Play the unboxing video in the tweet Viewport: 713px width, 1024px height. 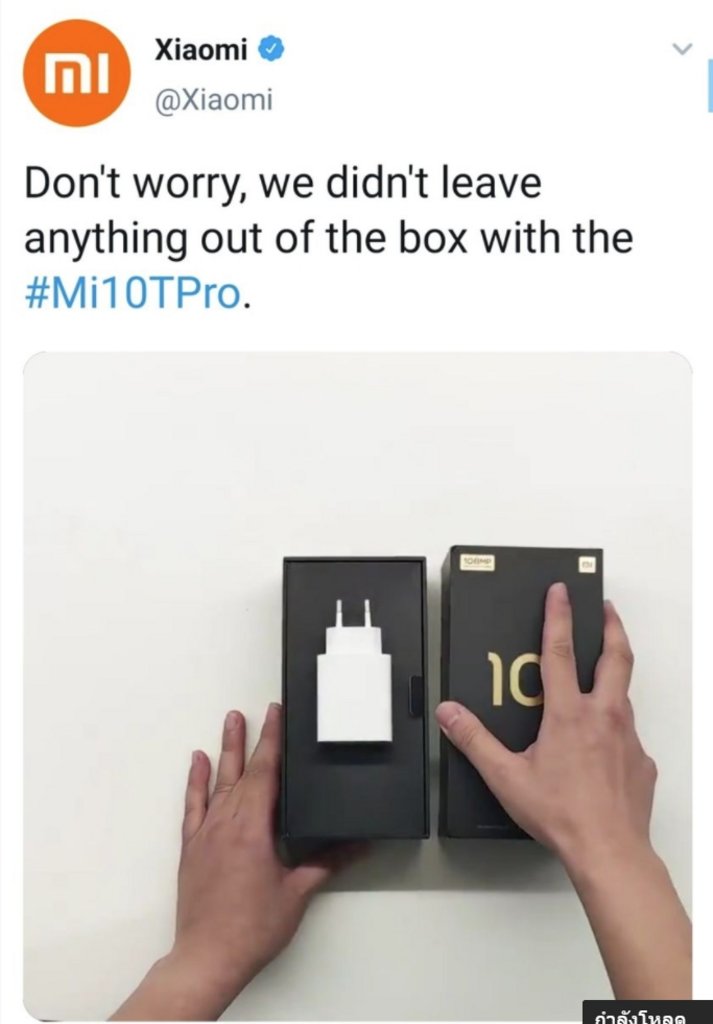point(357,686)
